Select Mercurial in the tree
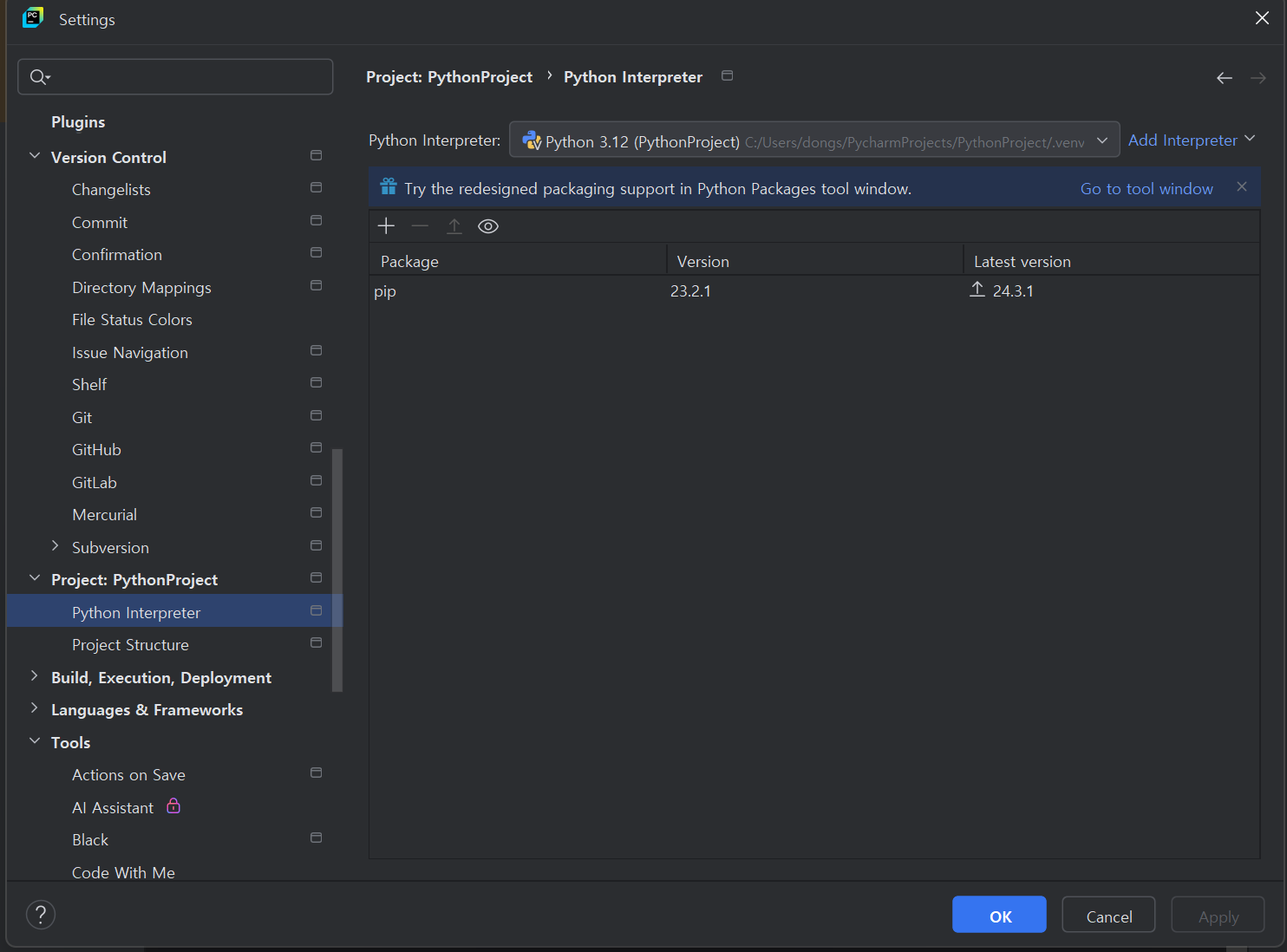 [104, 515]
